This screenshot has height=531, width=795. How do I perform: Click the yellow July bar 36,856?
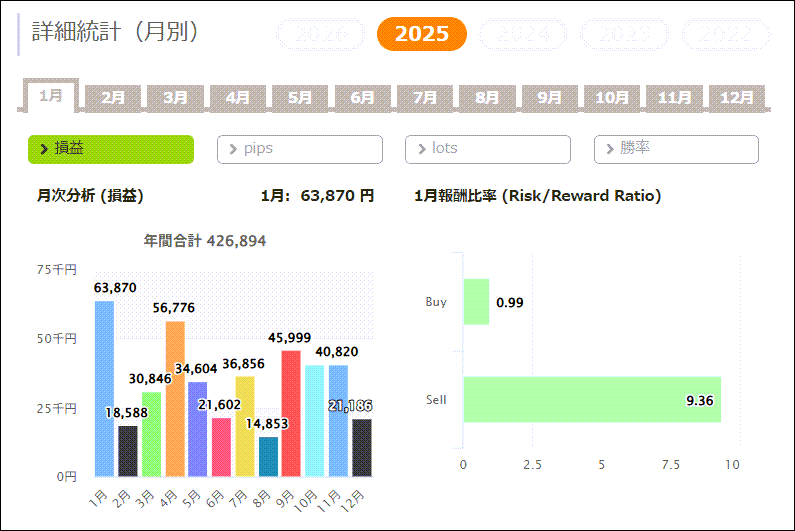click(245, 427)
